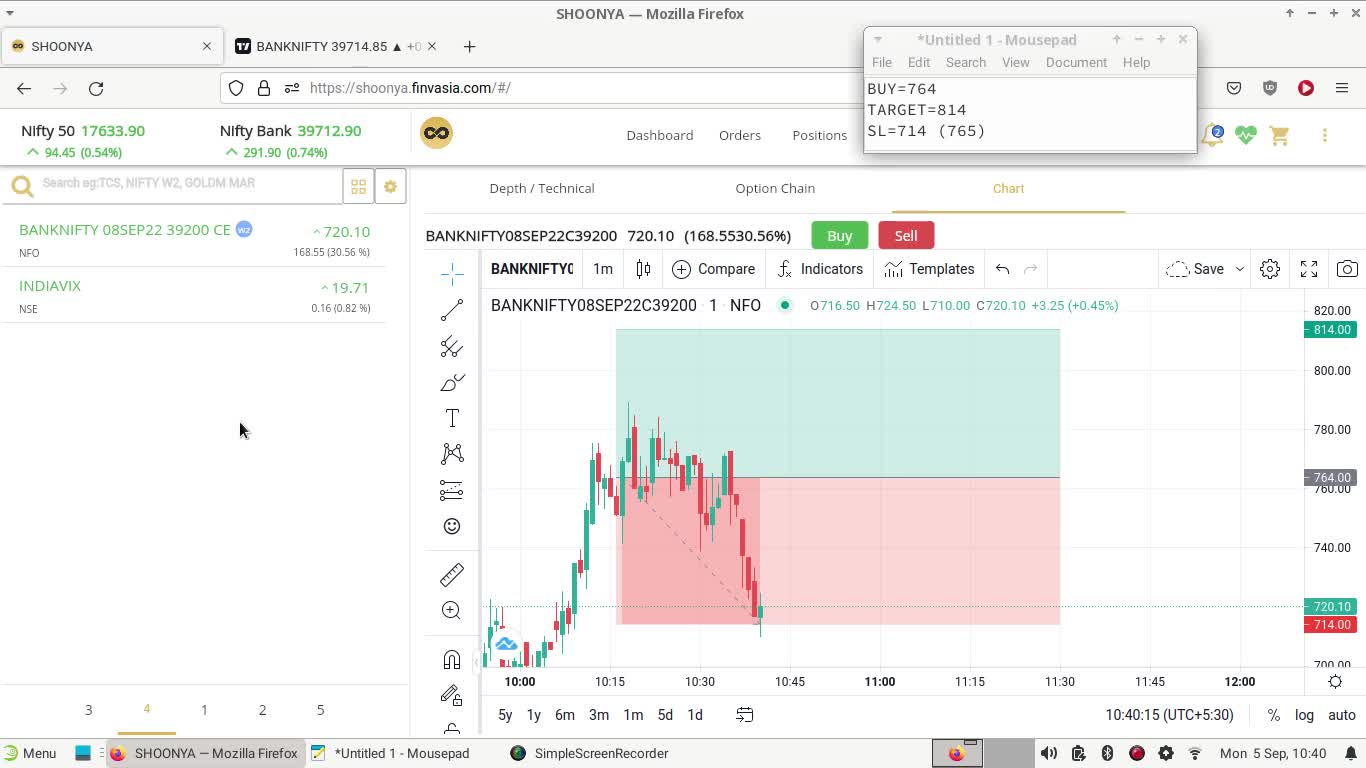Toggle percentage scale on chart

pyautogui.click(x=1273, y=715)
